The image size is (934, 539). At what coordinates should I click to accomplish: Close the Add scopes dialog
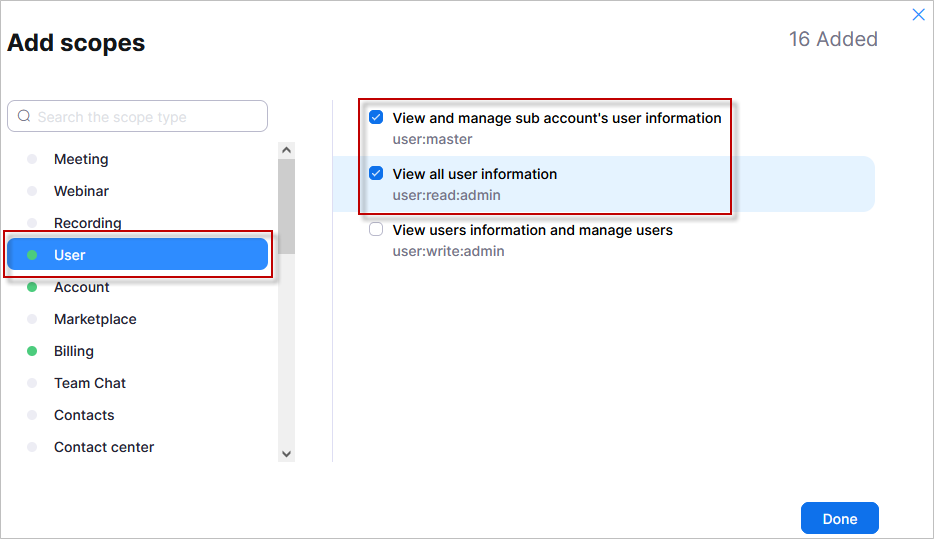coord(918,14)
